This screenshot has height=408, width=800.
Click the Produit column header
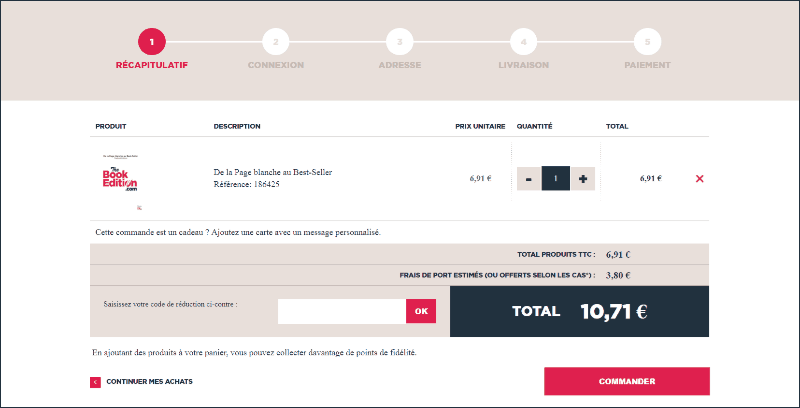pos(111,126)
